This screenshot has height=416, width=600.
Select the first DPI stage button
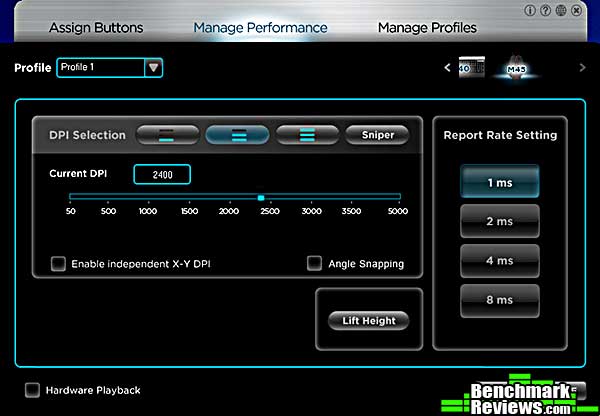point(167,135)
